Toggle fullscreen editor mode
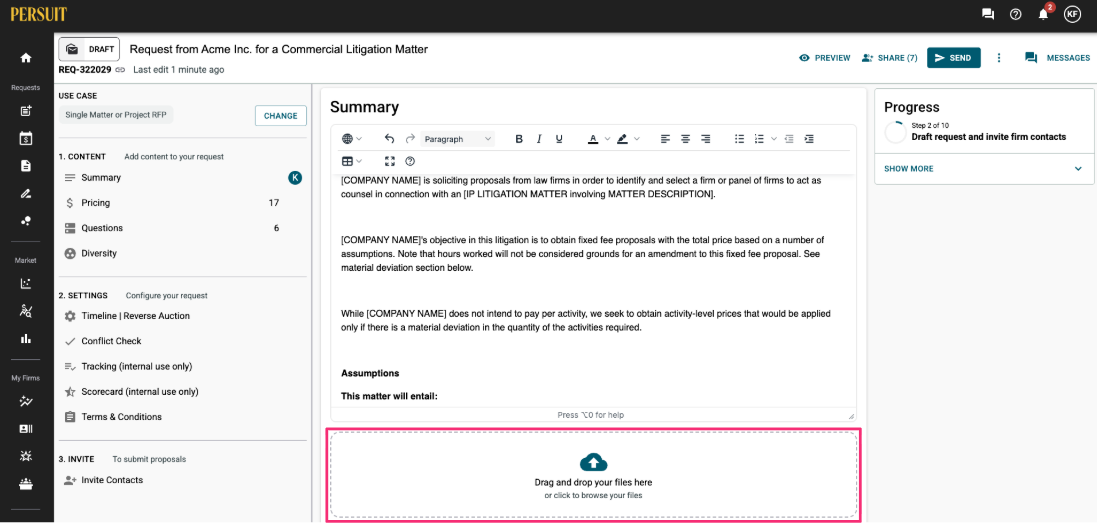The width and height of the screenshot is (1097, 524). pyautogui.click(x=390, y=161)
